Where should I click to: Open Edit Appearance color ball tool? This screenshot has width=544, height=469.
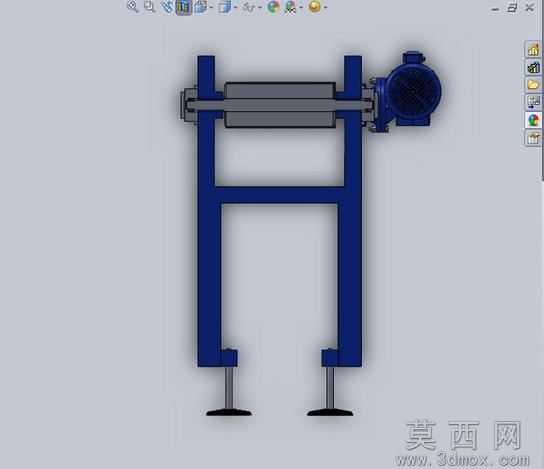tap(273, 7)
